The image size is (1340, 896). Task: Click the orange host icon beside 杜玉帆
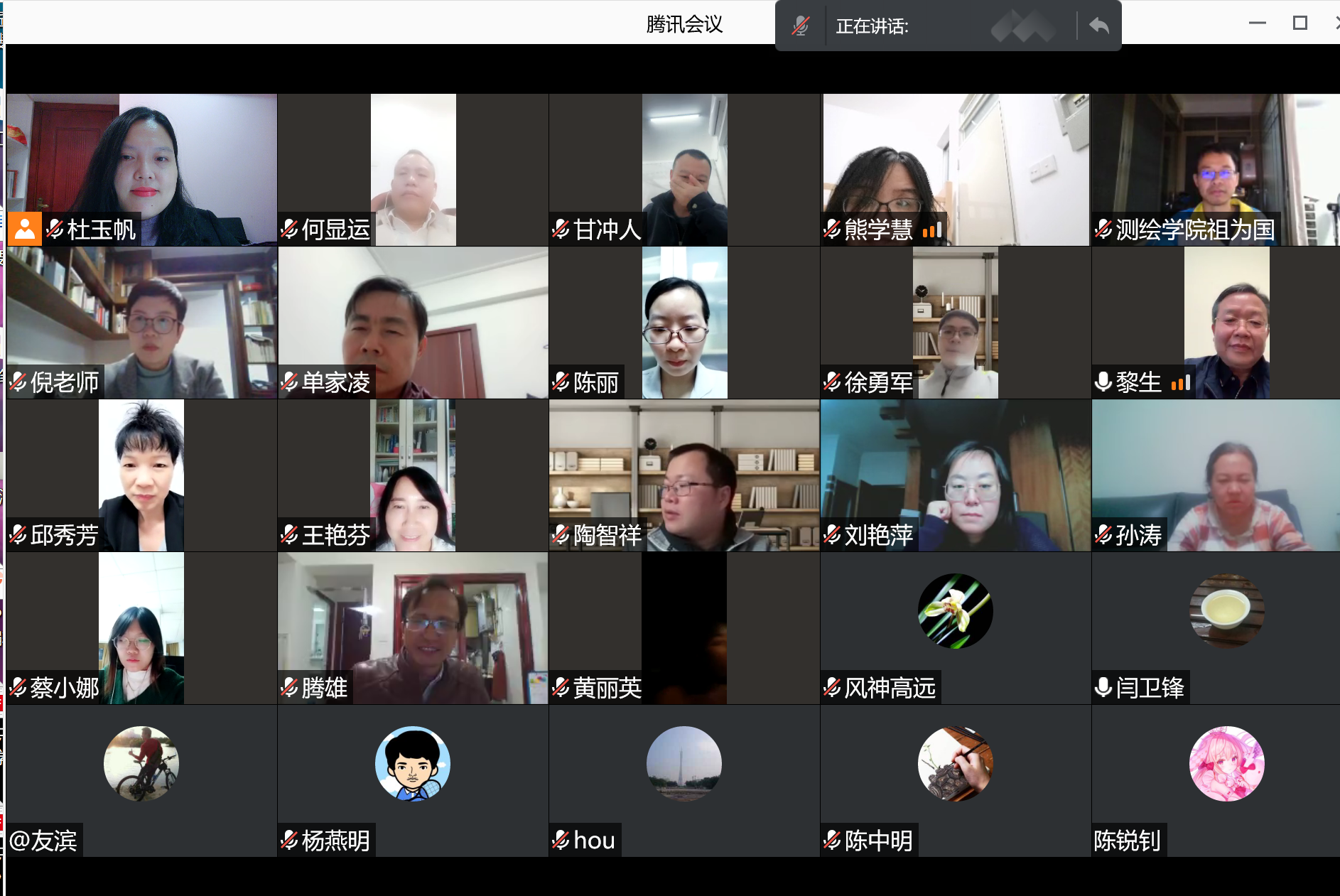pyautogui.click(x=25, y=229)
